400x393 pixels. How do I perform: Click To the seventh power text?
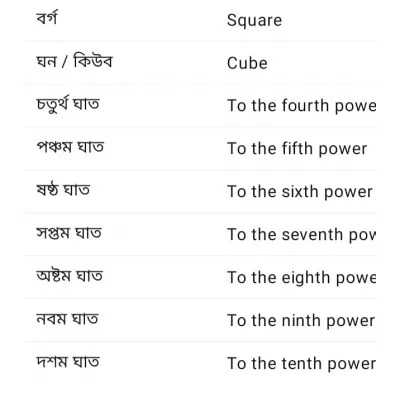pos(302,235)
